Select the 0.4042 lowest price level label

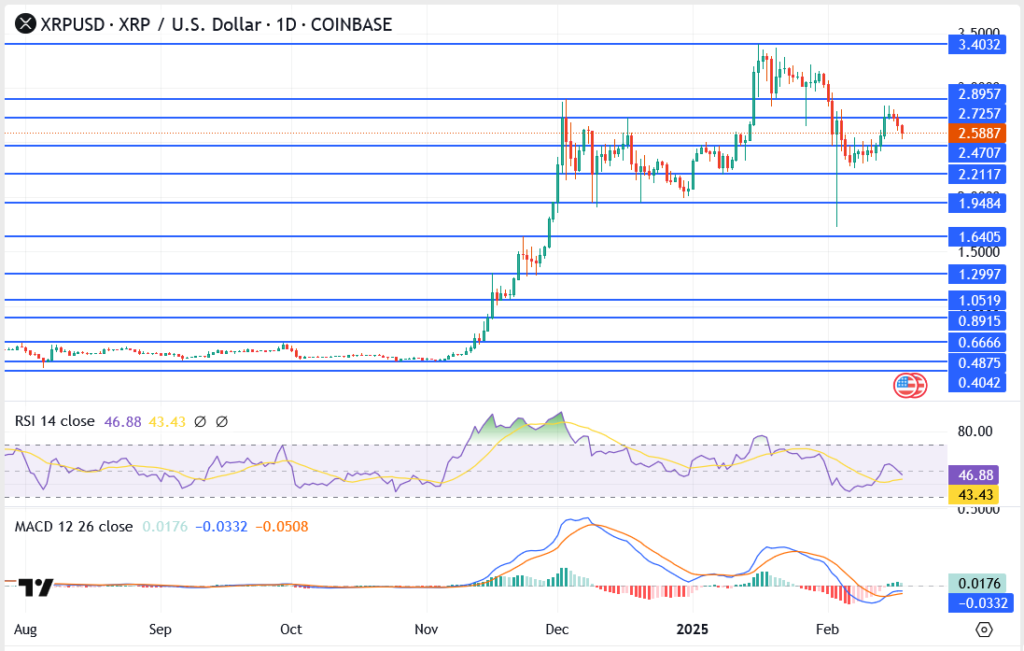[x=980, y=383]
